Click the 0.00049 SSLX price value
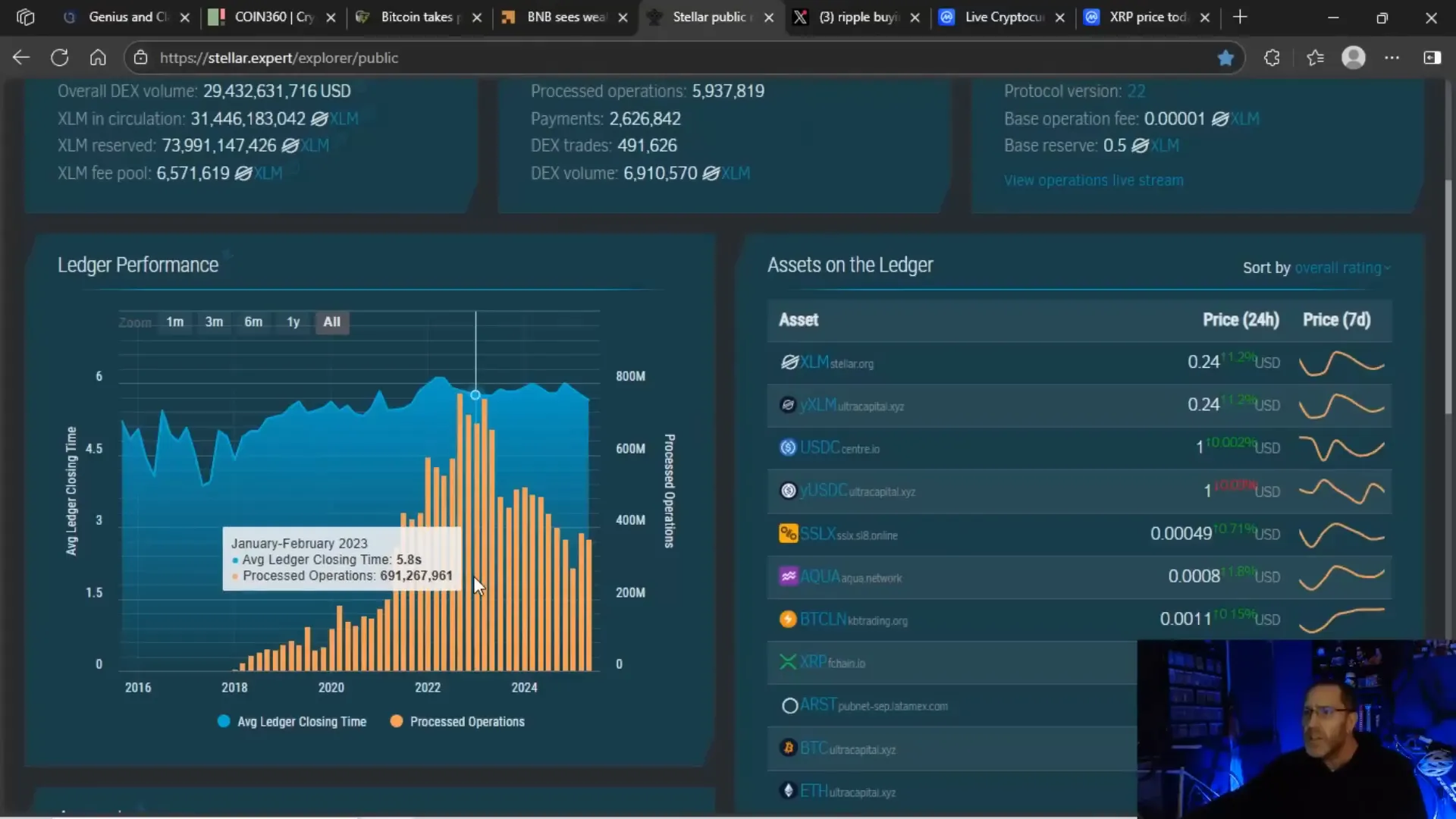Image resolution: width=1456 pixels, height=819 pixels. [1181, 534]
